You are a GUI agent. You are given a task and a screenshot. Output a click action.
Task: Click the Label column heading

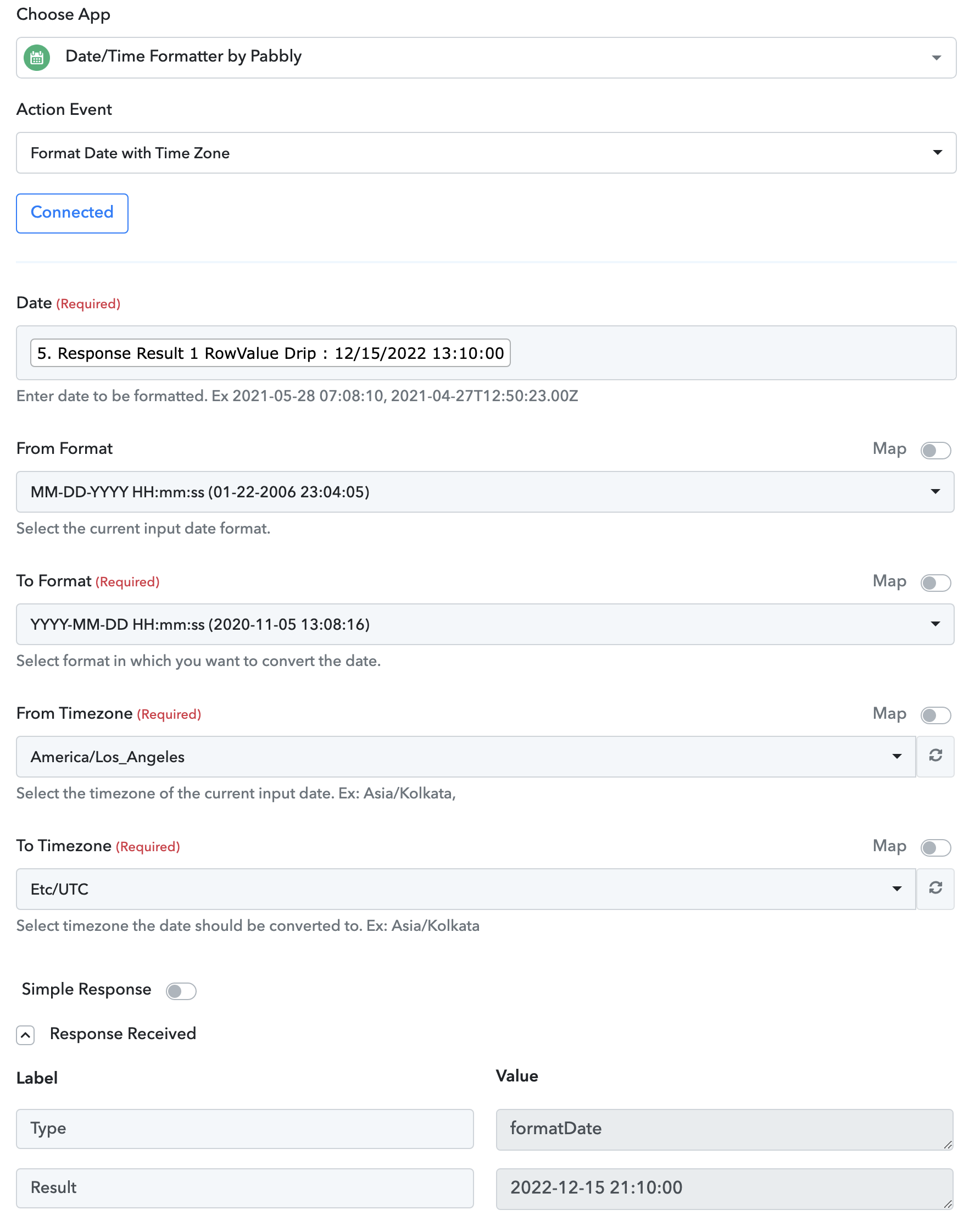tap(37, 1079)
